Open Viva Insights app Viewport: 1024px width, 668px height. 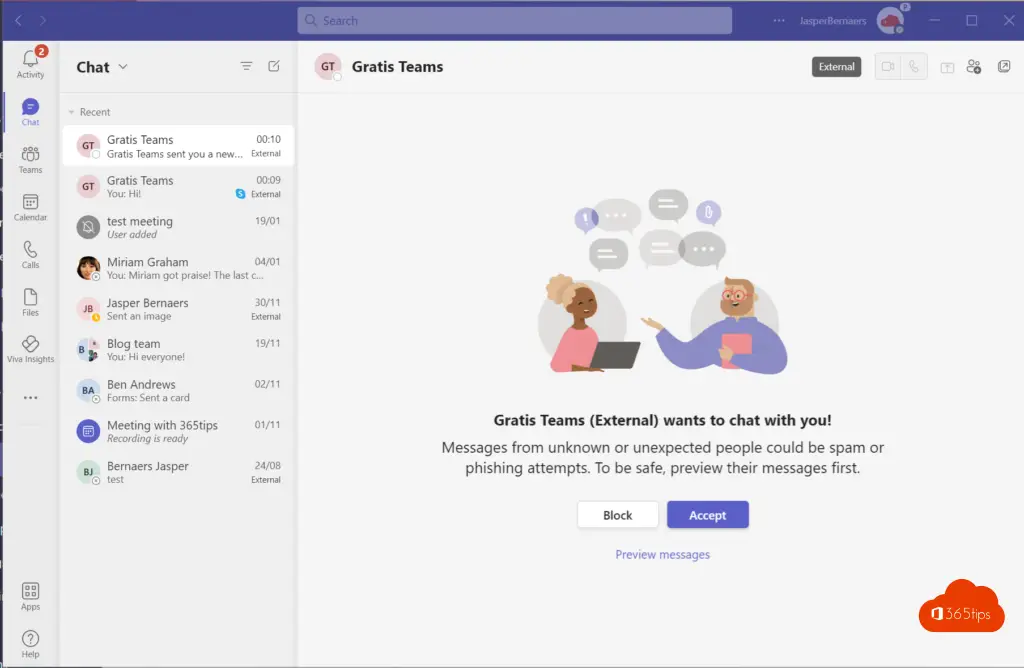click(x=30, y=349)
